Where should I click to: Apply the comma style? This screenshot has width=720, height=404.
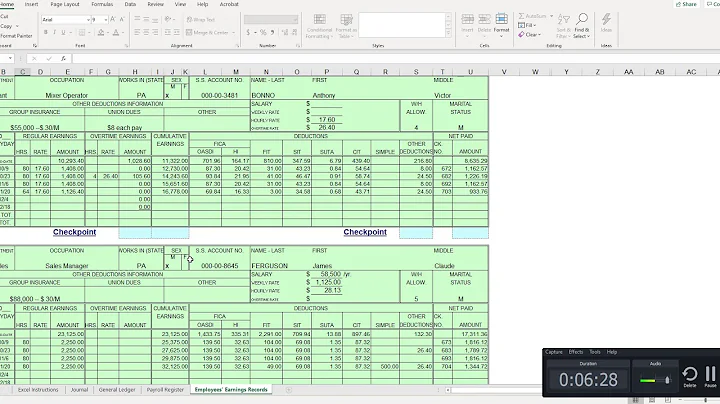click(x=272, y=33)
